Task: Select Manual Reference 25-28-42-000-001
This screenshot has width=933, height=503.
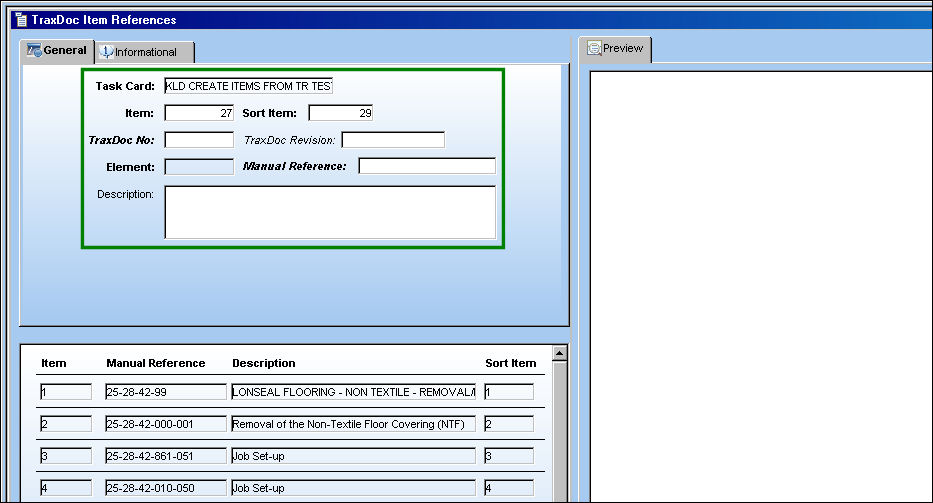Action: (x=166, y=424)
